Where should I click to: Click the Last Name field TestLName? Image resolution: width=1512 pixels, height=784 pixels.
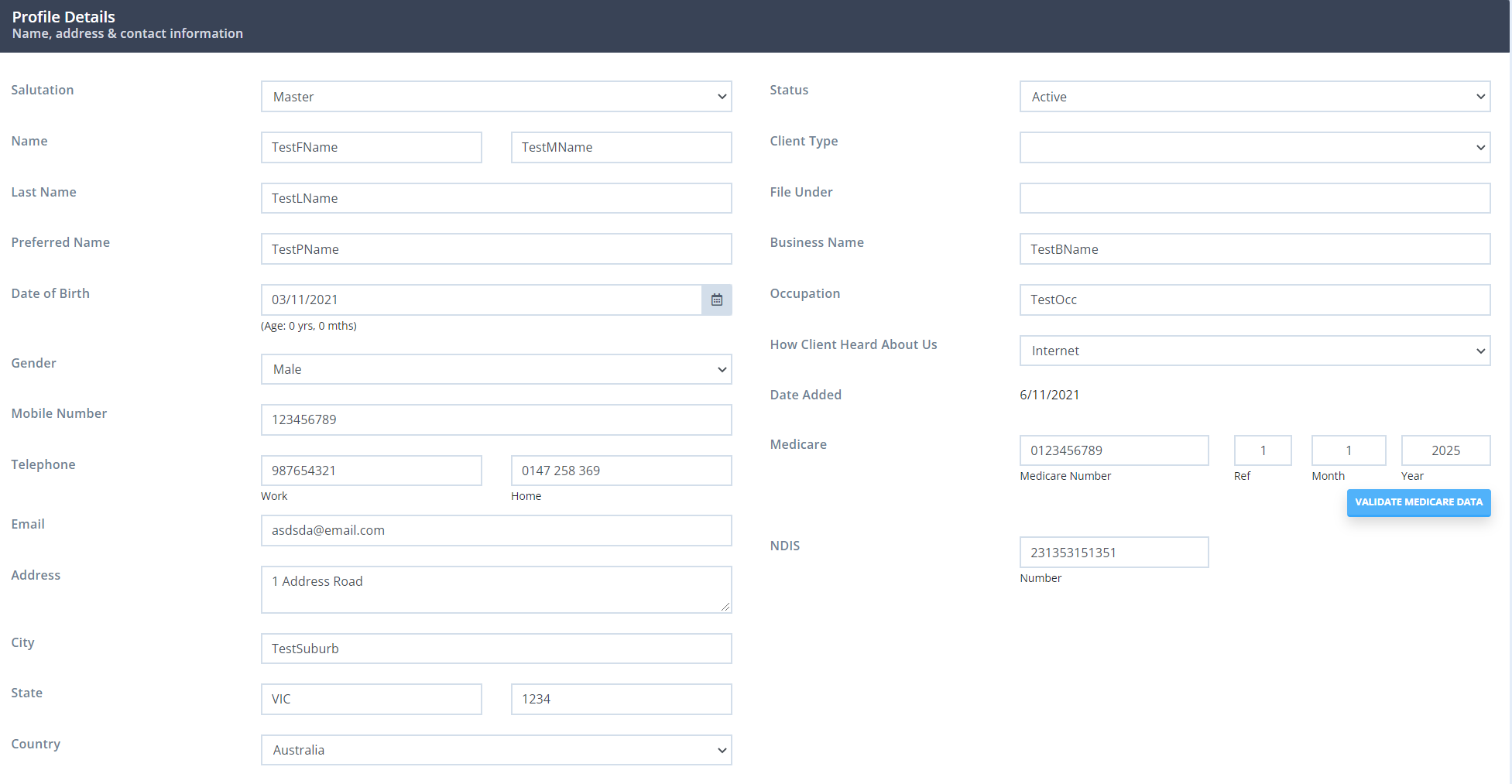[x=496, y=198]
